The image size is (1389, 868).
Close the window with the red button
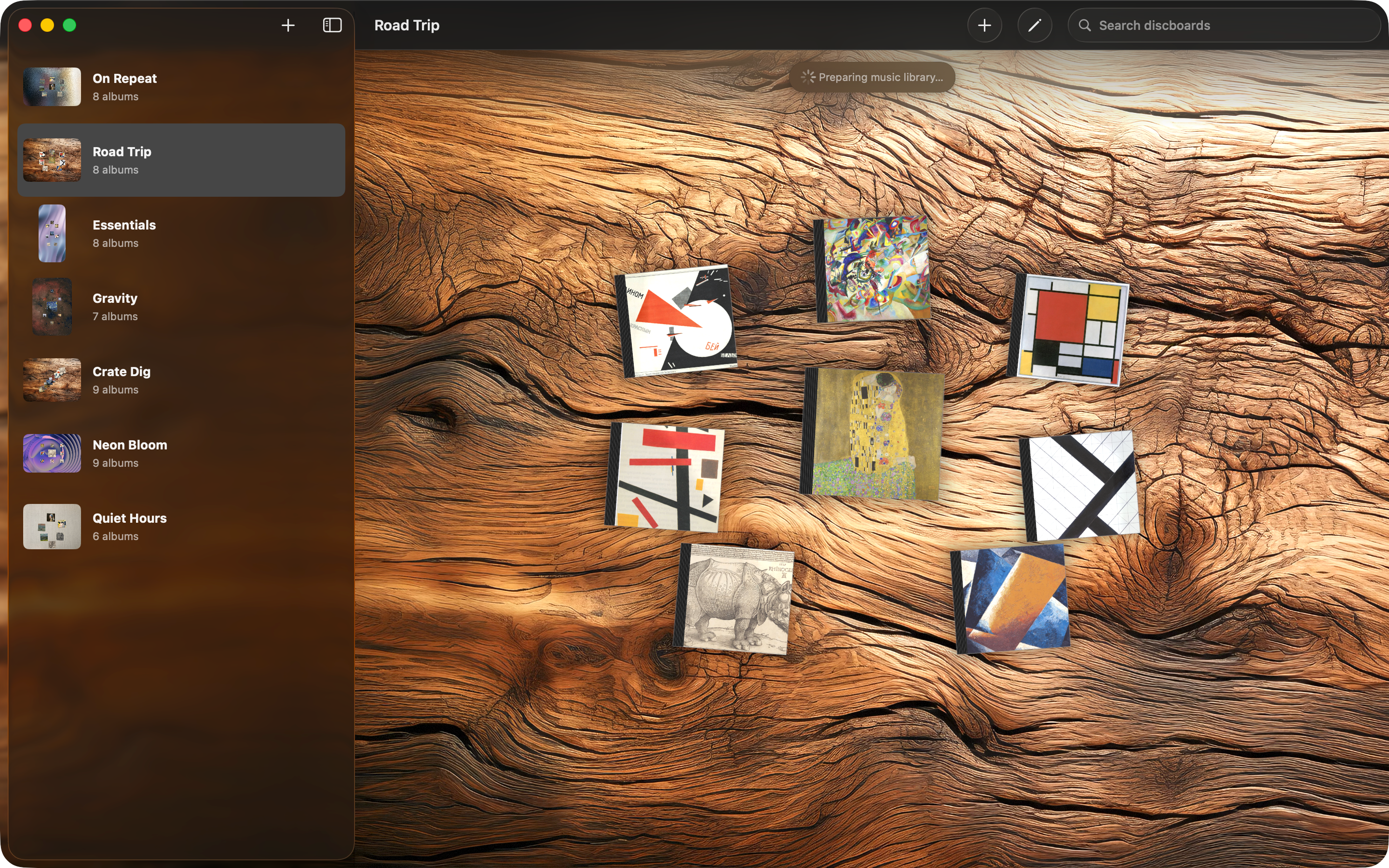[25, 25]
